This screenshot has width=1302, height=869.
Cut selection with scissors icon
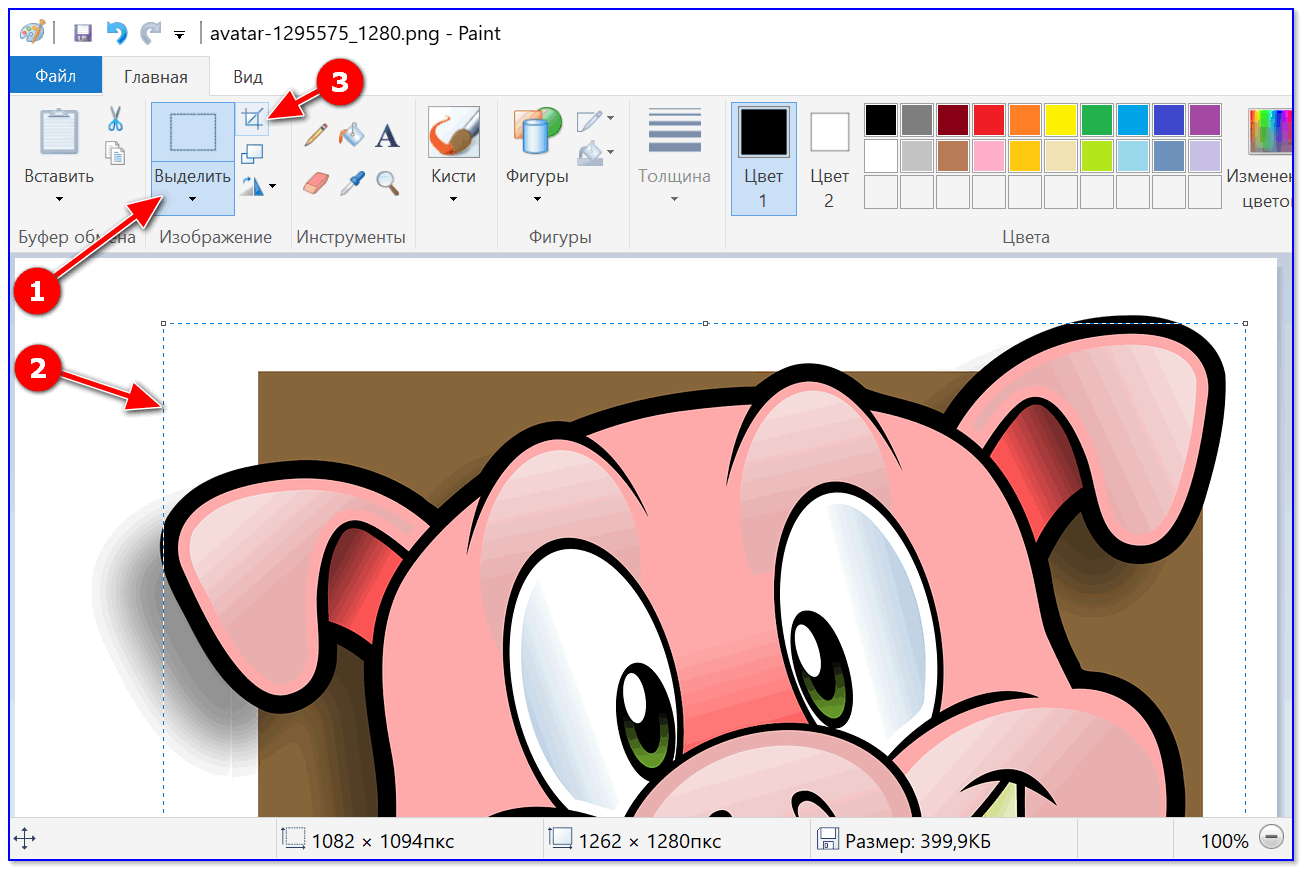click(115, 120)
